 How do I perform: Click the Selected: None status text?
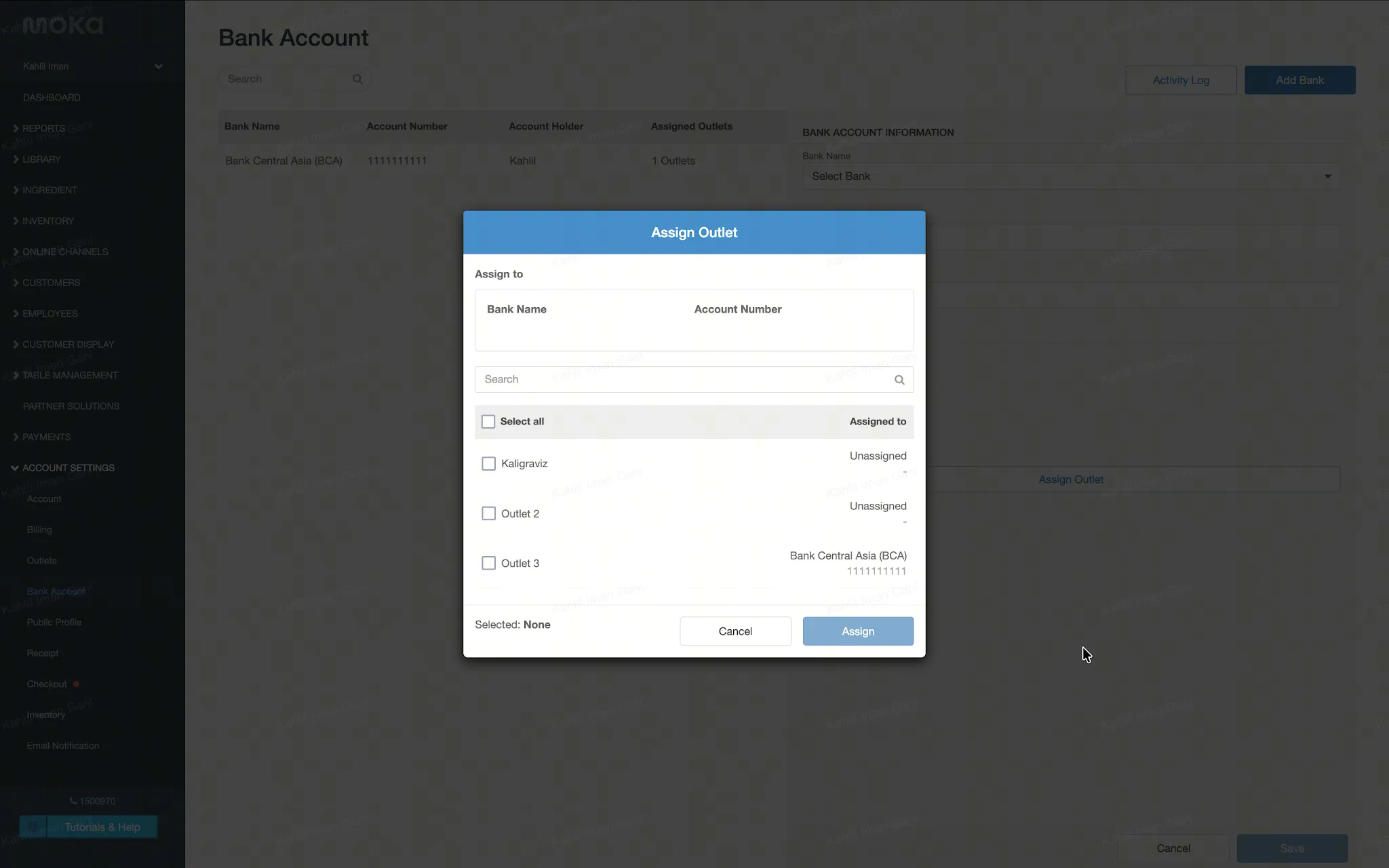click(x=513, y=625)
